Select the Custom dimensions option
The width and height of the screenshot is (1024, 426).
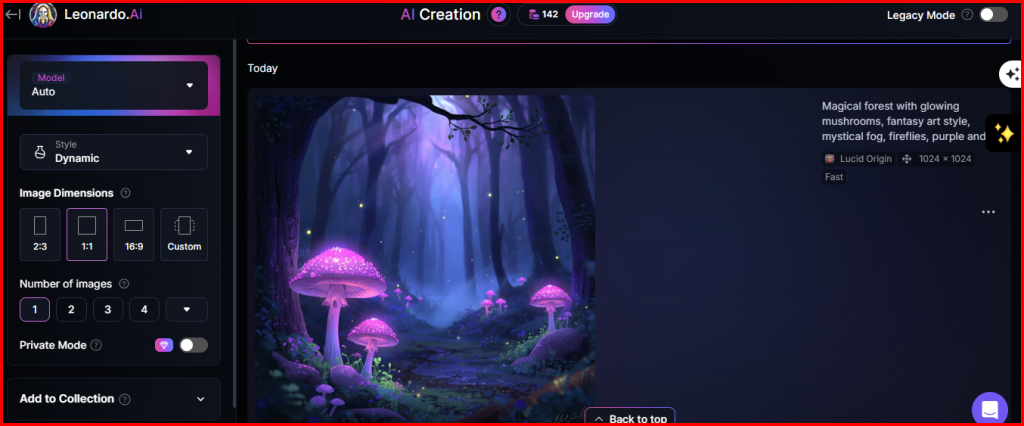[184, 235]
